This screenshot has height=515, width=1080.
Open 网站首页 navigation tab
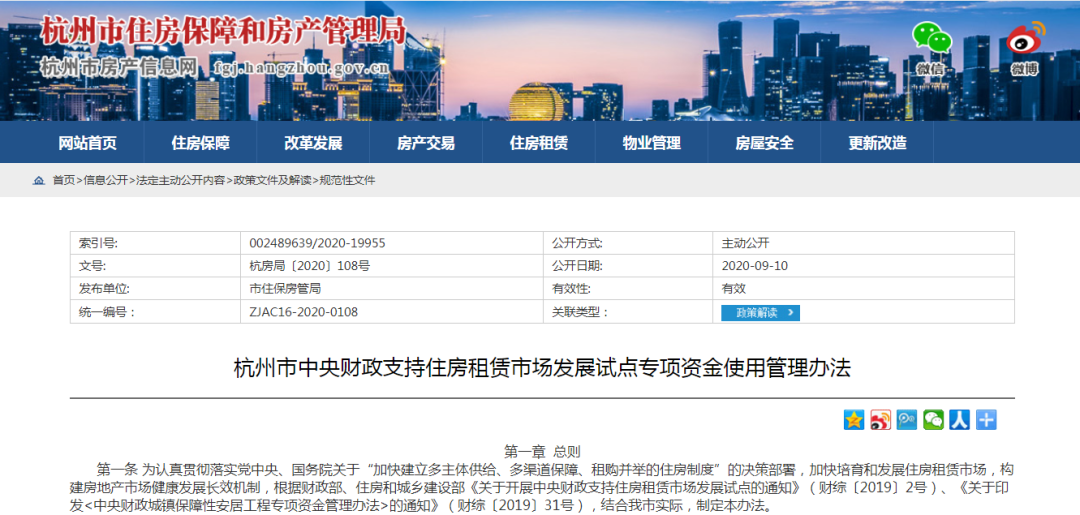click(88, 143)
